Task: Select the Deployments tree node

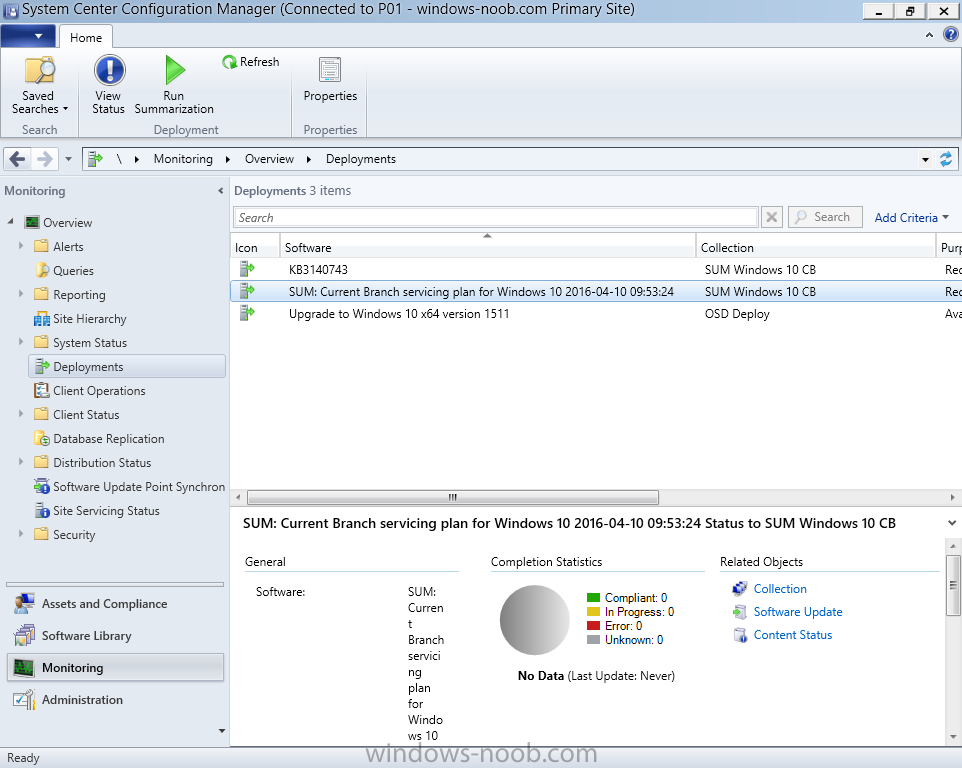Action: pos(127,367)
